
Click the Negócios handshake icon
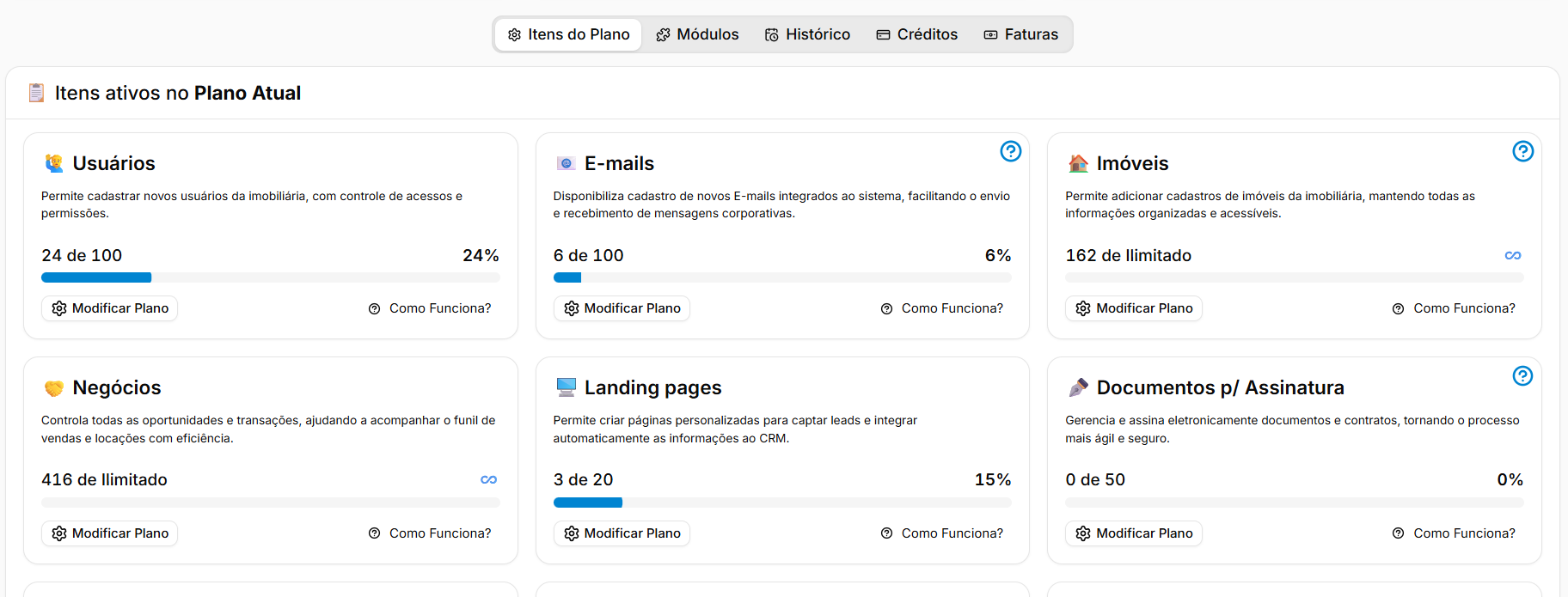point(54,388)
